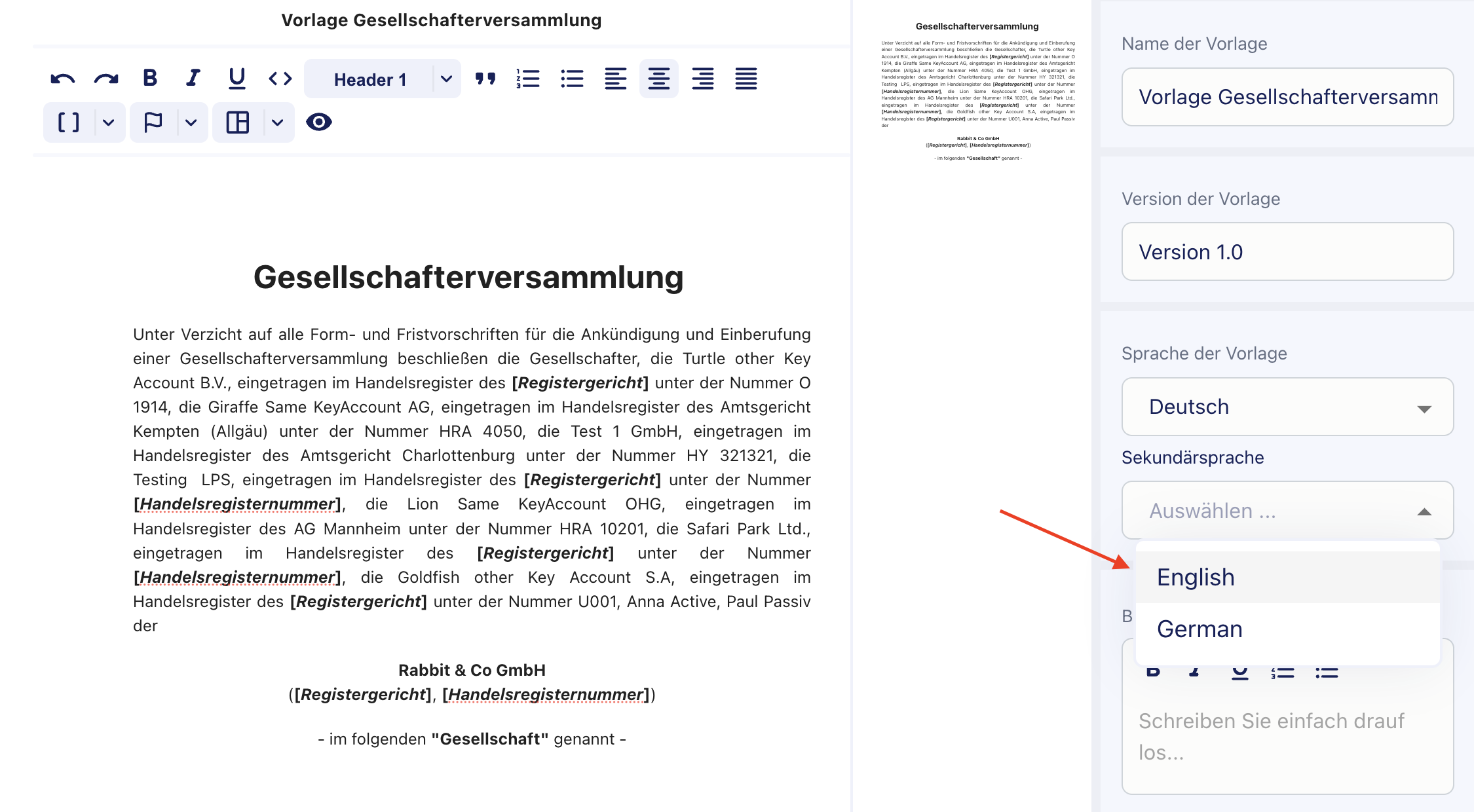Collapse the Sekundärsprache Auswählen dropdown
The height and width of the screenshot is (812, 1474).
[x=1287, y=511]
